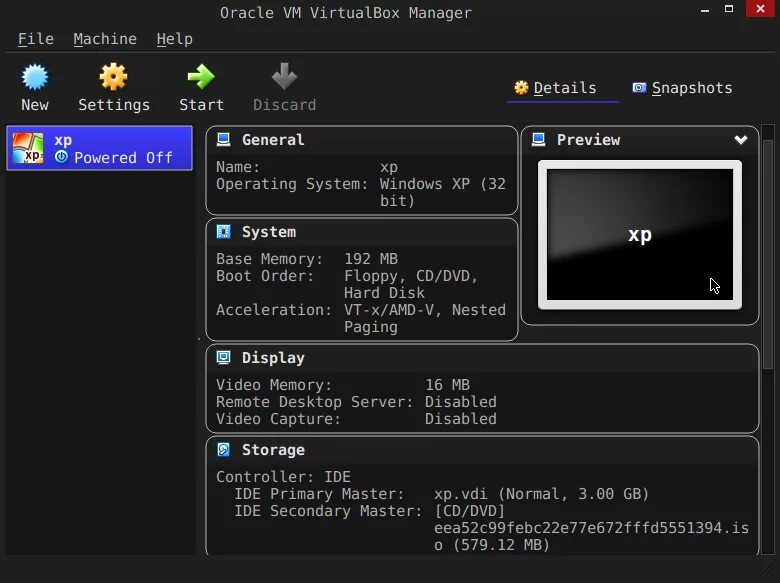
Task: Click the Storage section heading
Action: click(273, 450)
